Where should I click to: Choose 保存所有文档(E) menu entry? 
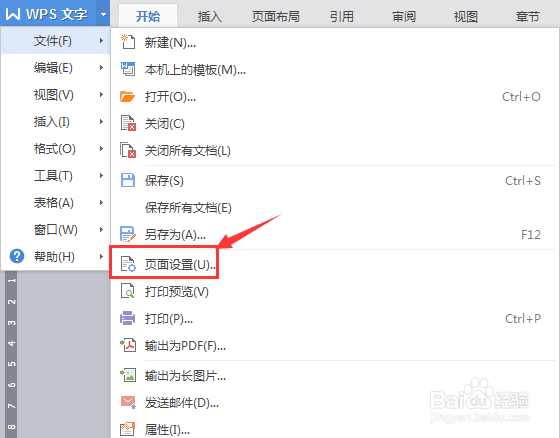pyautogui.click(x=335, y=208)
